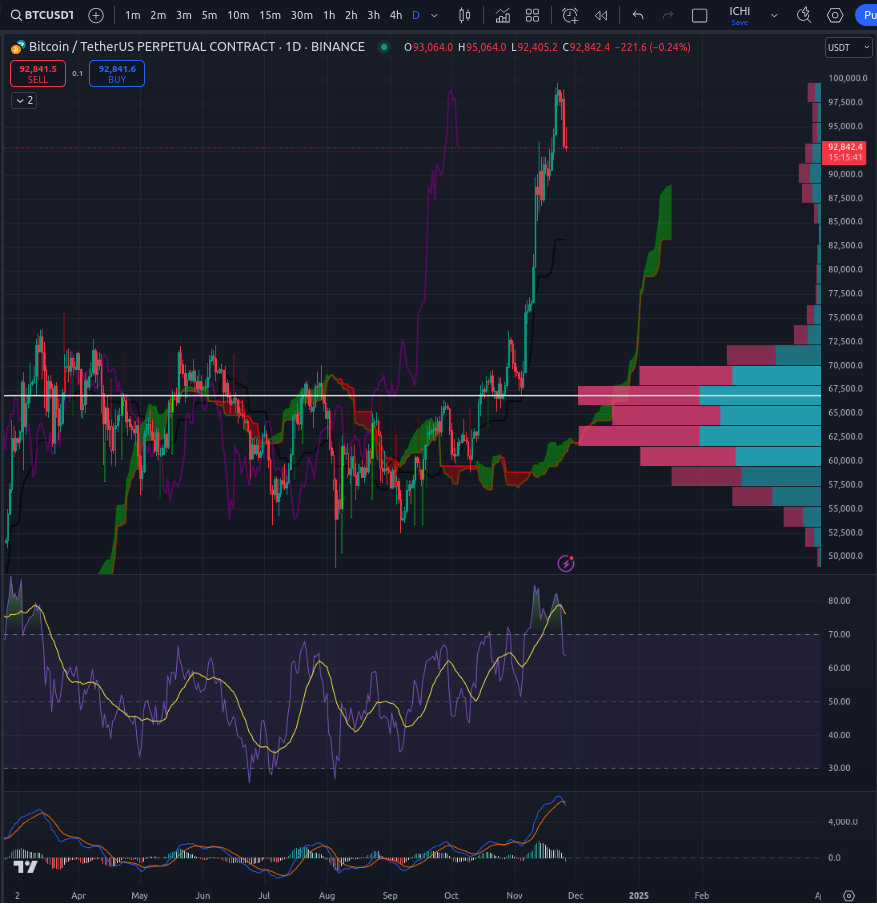Expand the ICHI layout dropdown arrow
Screen dimensions: 877x904
(x=774, y=16)
